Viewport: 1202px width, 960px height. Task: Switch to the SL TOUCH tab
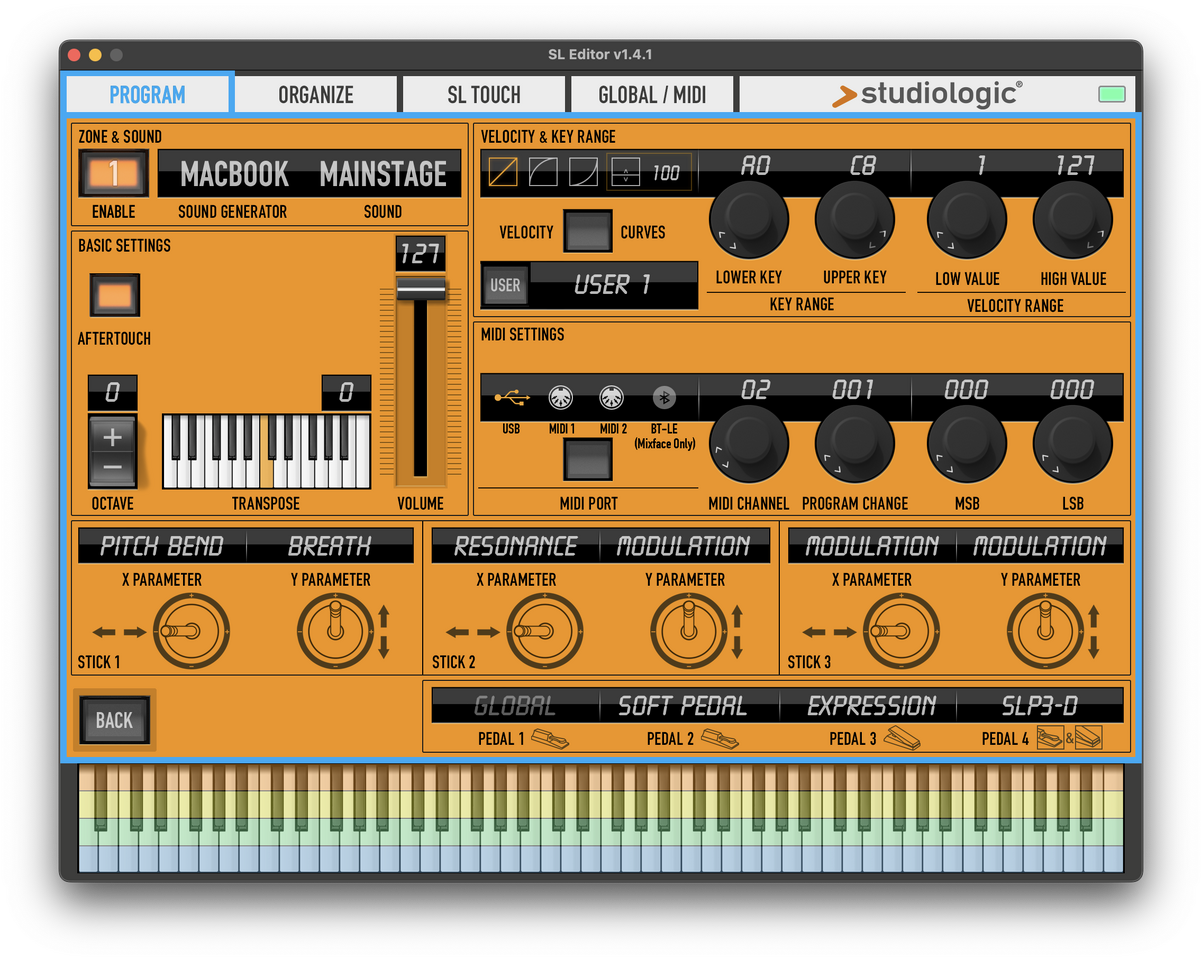pos(484,94)
